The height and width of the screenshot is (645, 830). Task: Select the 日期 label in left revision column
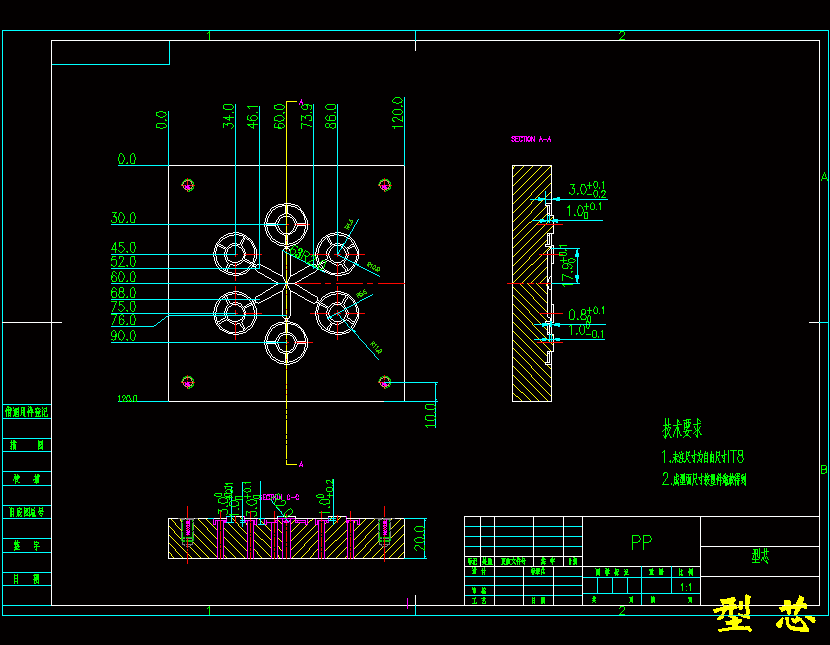tap(26, 579)
